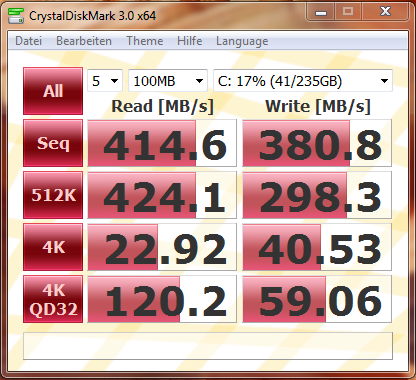Screen dimensions: 416x380
Task: Start the 4K QD32 benchmark
Action: pyautogui.click(x=53, y=299)
